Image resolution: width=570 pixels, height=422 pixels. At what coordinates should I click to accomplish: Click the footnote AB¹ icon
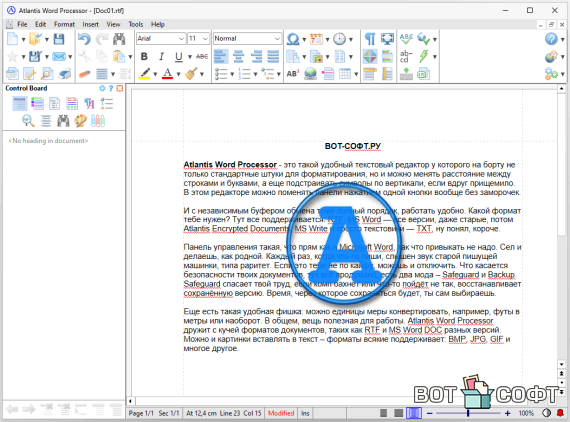pos(293,74)
